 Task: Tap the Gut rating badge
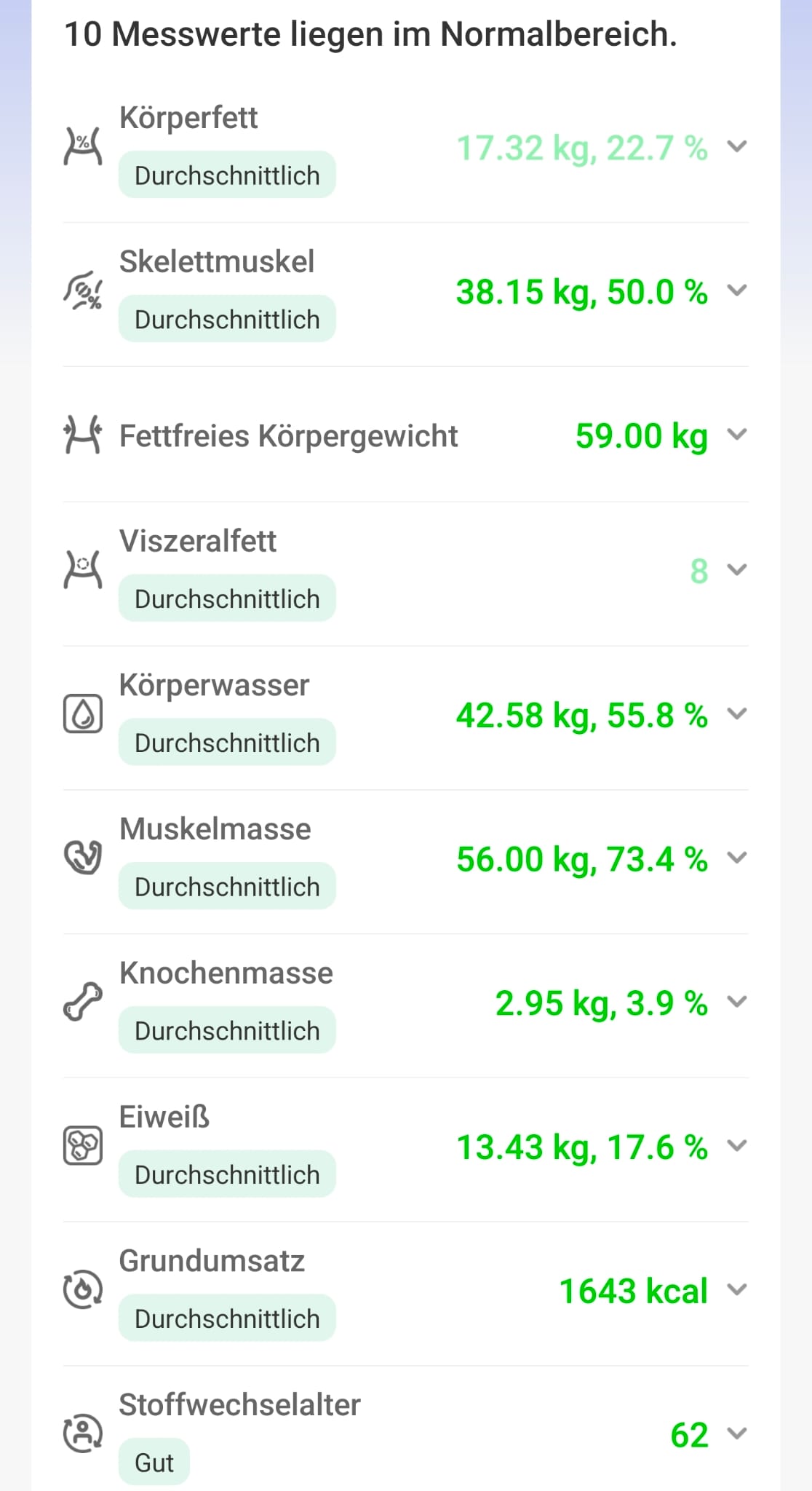tap(154, 1463)
